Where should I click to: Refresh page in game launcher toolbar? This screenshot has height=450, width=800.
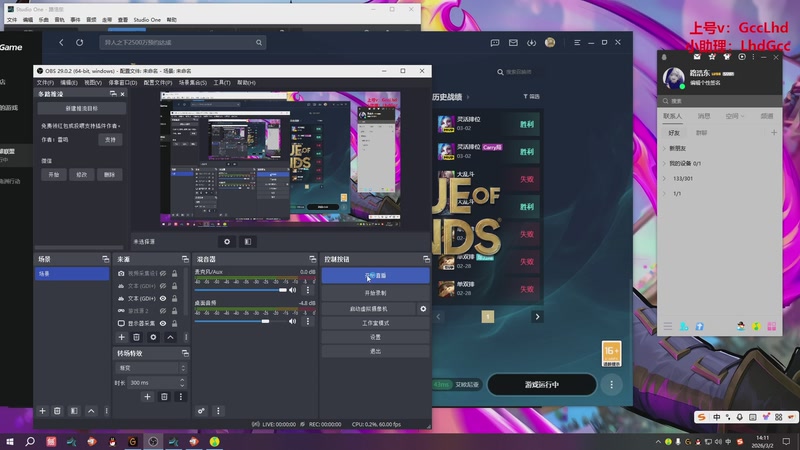[80, 42]
